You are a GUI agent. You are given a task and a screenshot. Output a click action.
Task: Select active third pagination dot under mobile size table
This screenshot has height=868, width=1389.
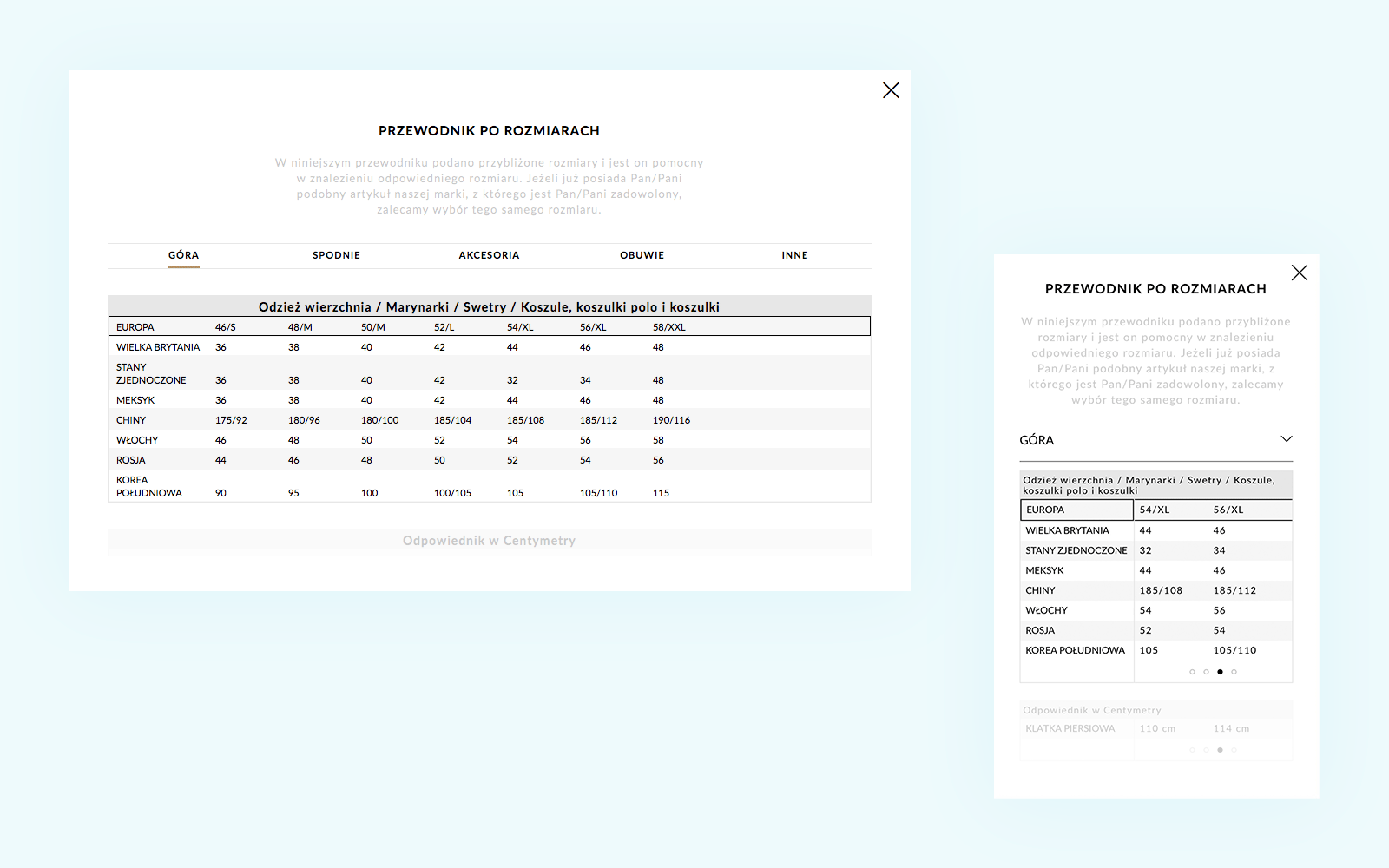(x=1221, y=672)
